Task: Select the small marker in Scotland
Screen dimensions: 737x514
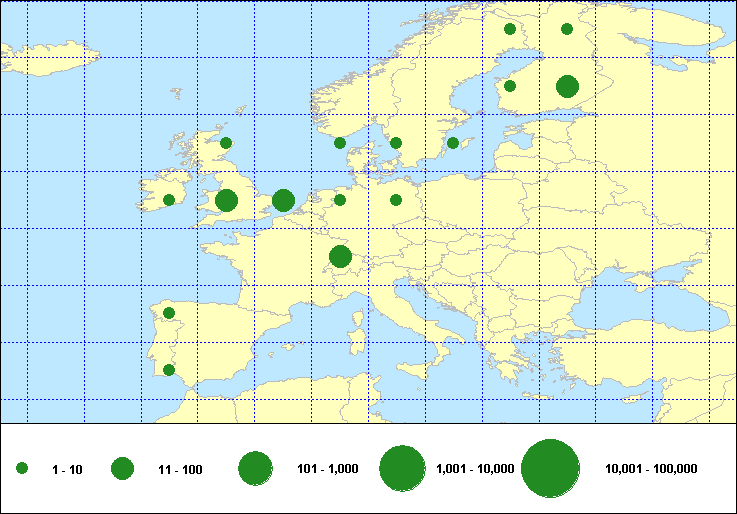Action: [x=226, y=143]
